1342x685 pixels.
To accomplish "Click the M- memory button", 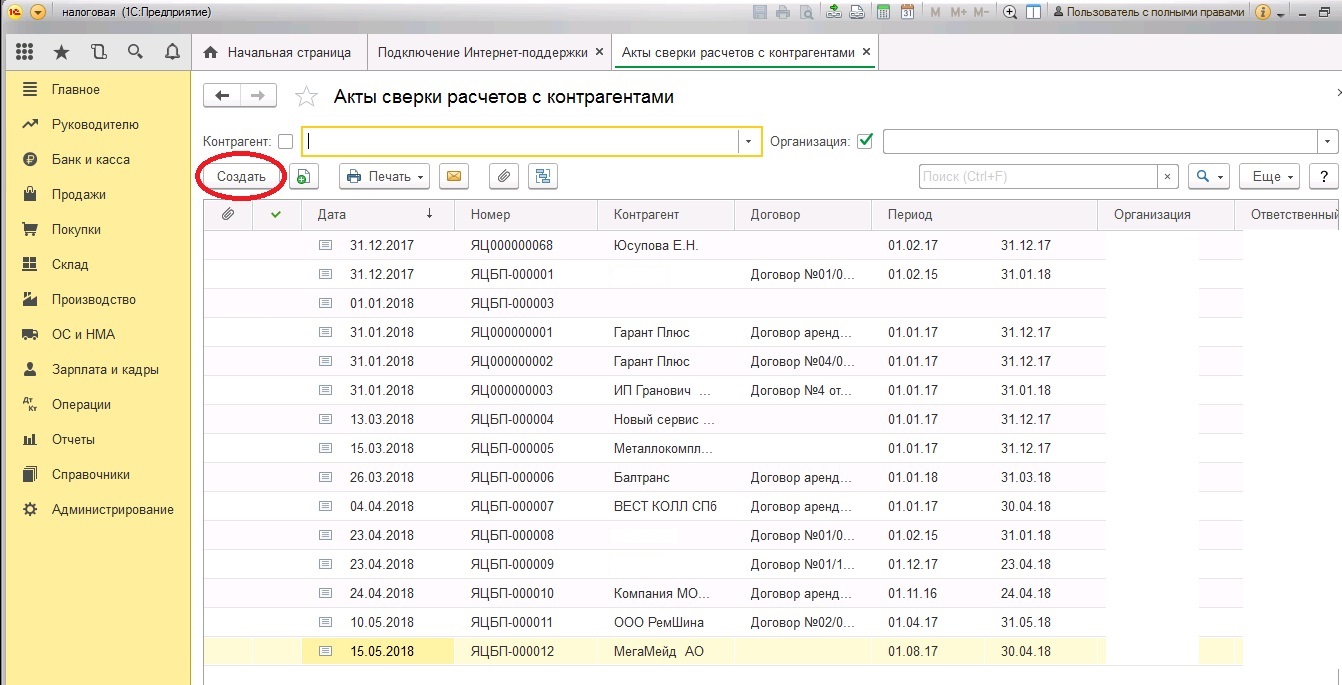I will coord(981,12).
